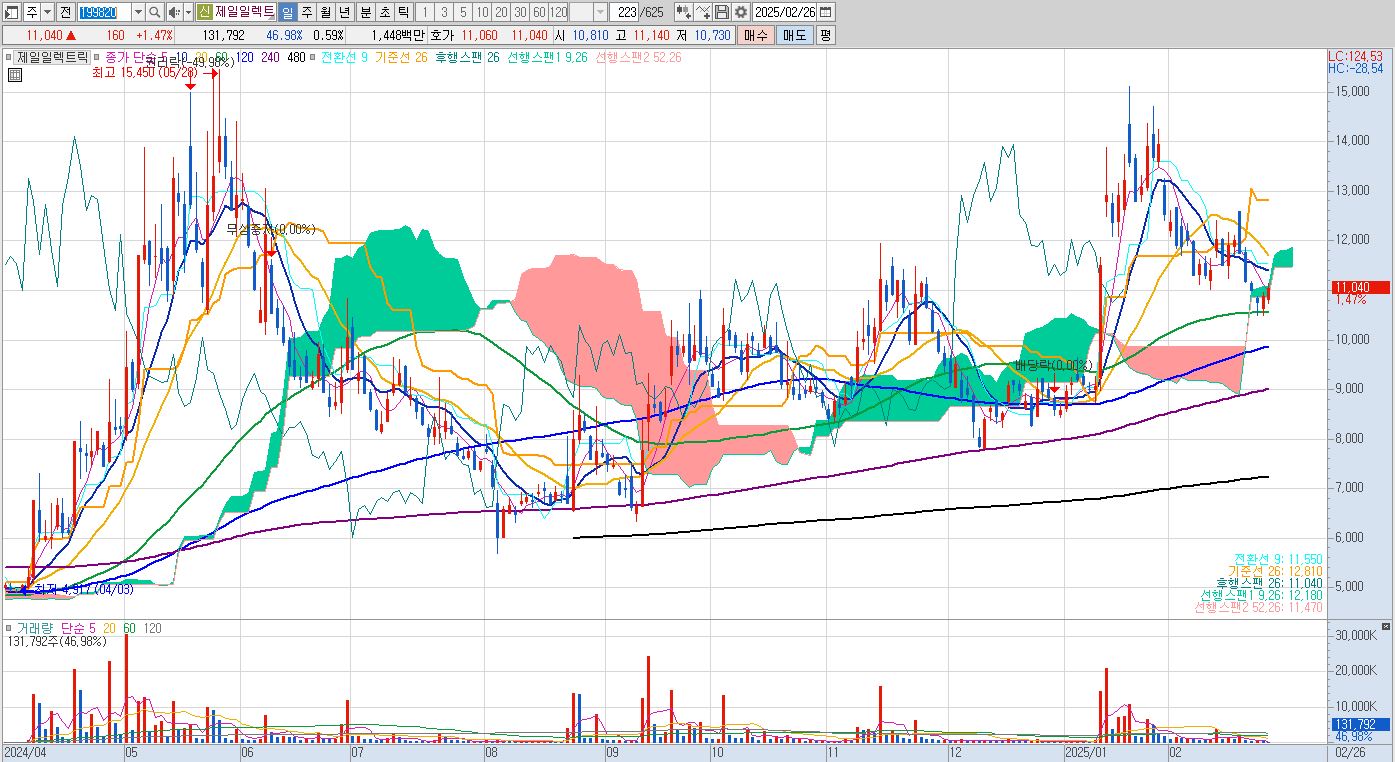
Task: Toggle the 분 minute chart button
Action: pyautogui.click(x=365, y=12)
